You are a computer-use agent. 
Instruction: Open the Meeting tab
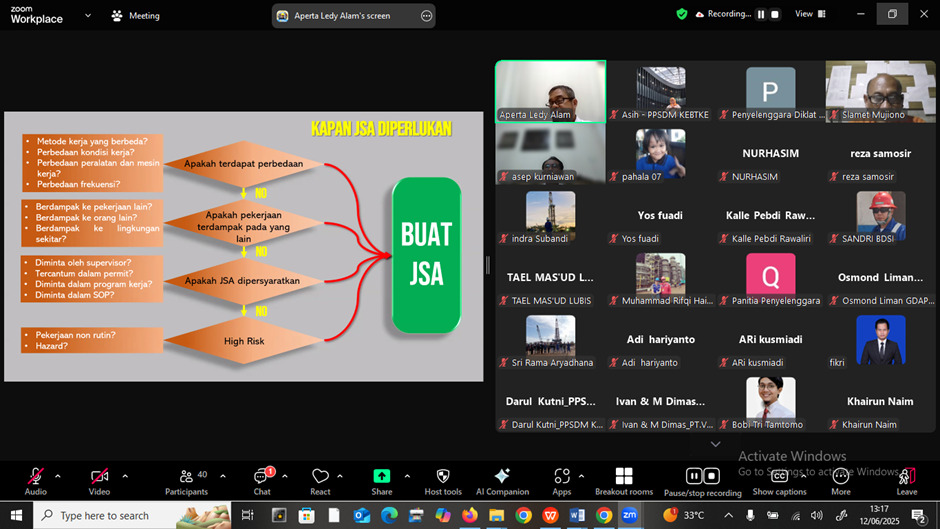(135, 16)
